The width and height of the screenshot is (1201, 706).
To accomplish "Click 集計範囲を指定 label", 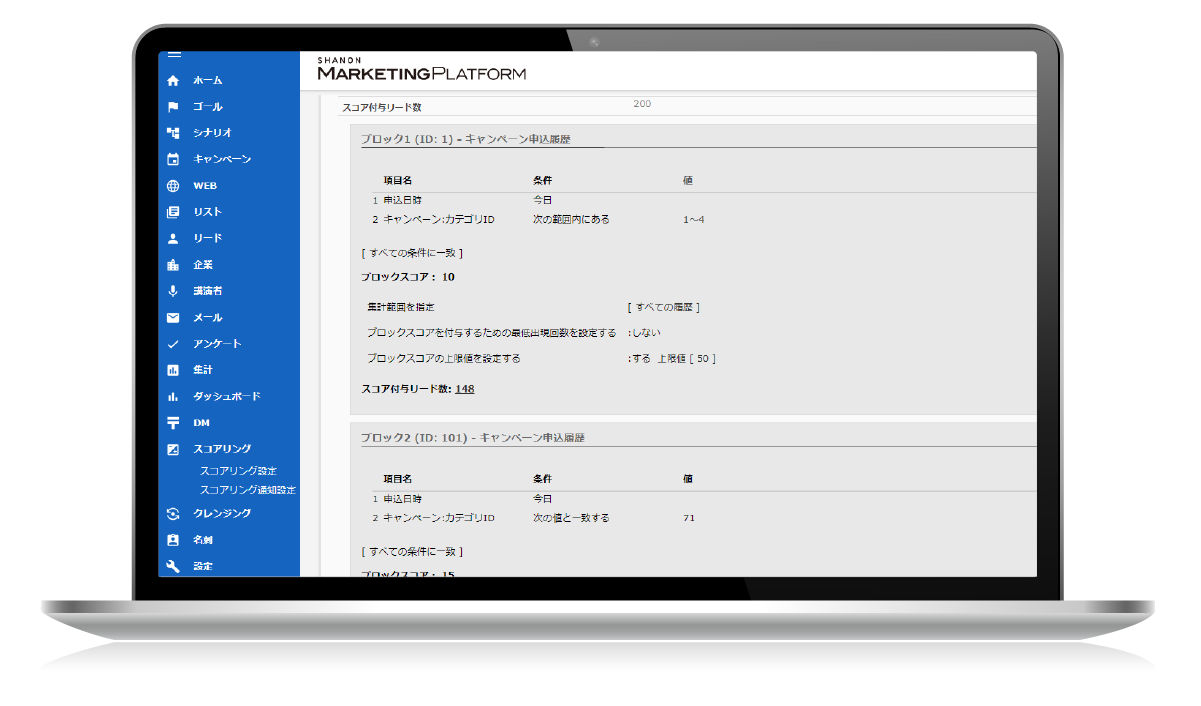I will click(x=400, y=308).
